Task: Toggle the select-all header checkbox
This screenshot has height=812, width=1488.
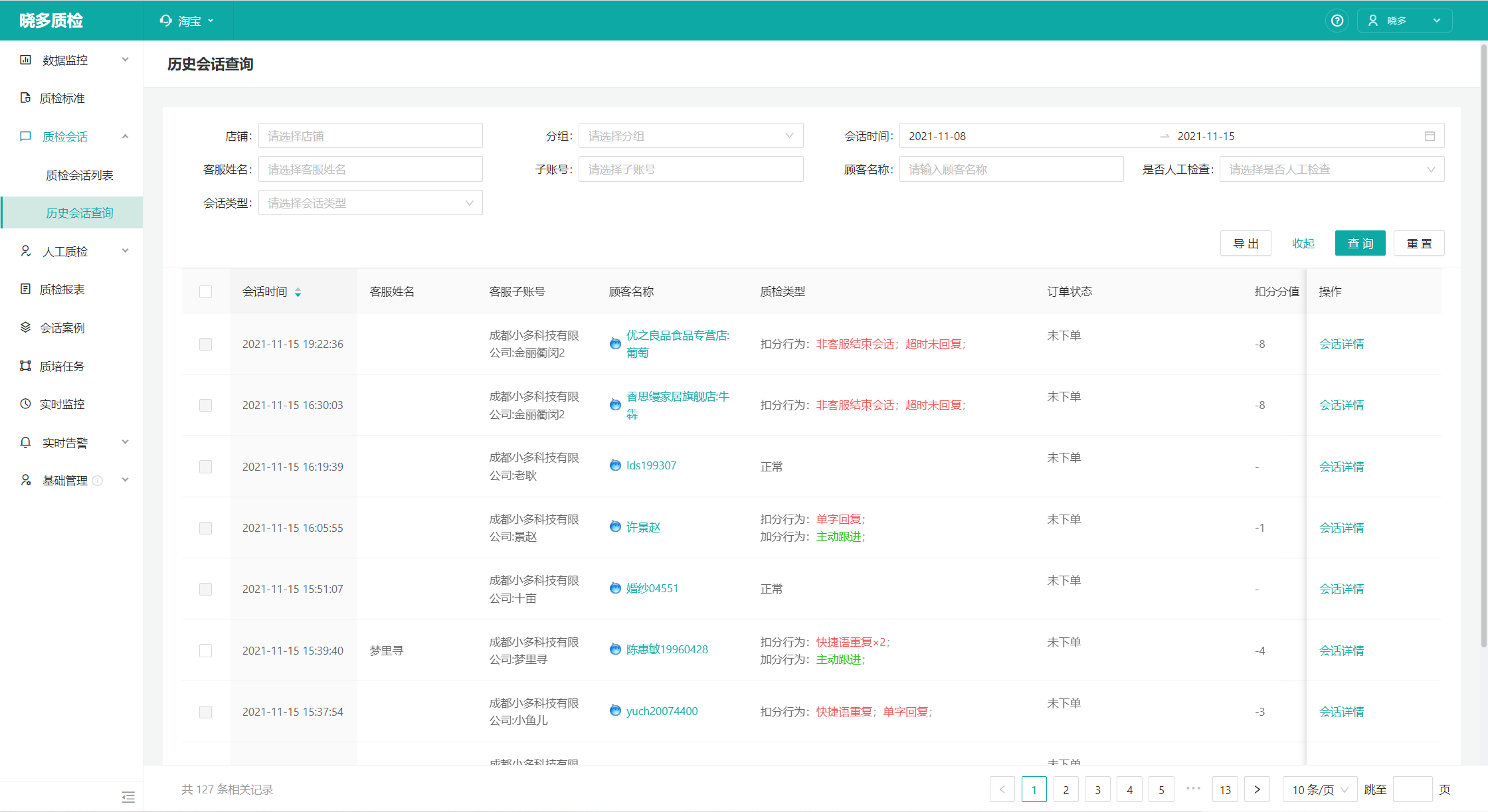Action: click(x=205, y=292)
